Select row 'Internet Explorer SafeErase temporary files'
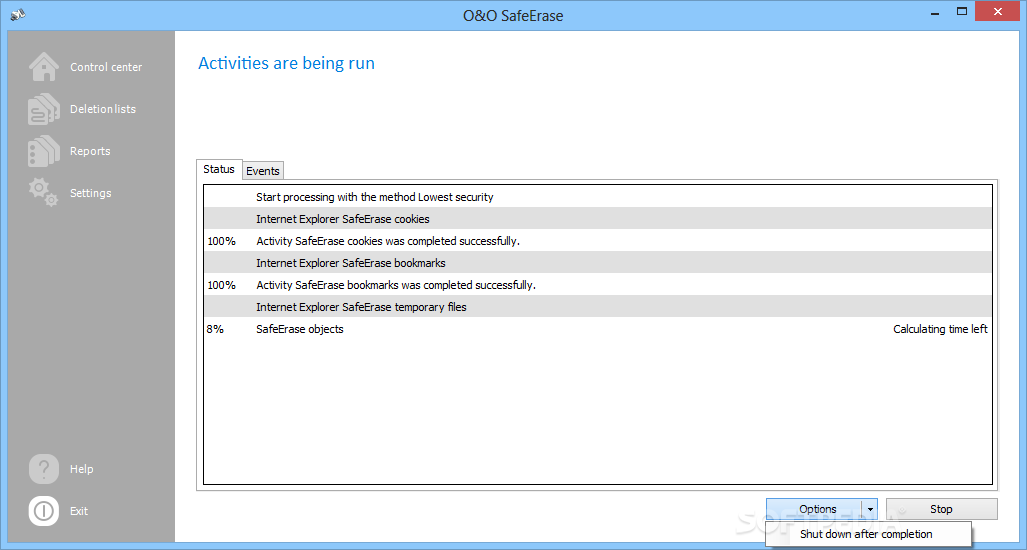1027x550 pixels. pyautogui.click(x=597, y=307)
